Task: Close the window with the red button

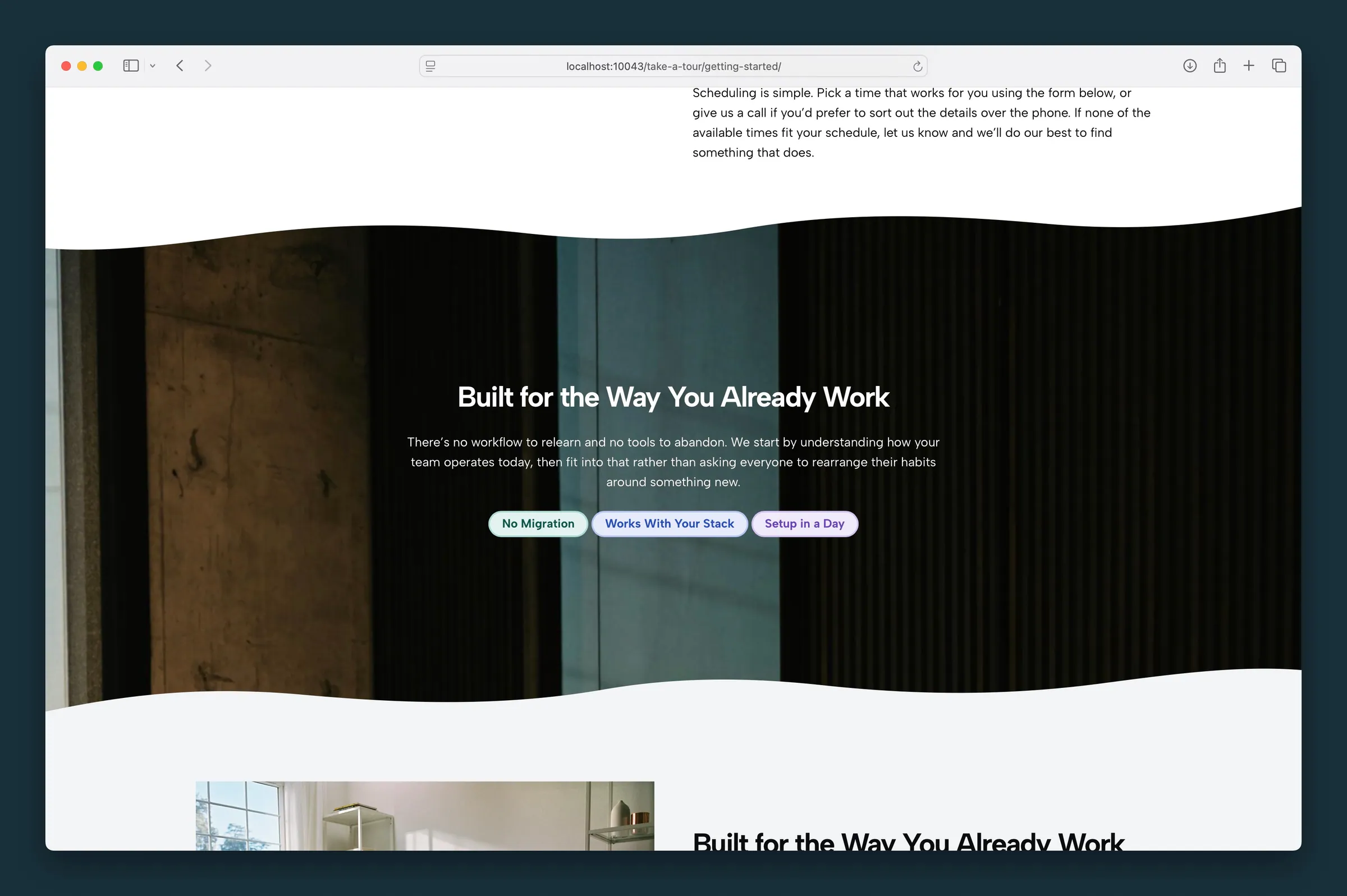Action: 66,66
